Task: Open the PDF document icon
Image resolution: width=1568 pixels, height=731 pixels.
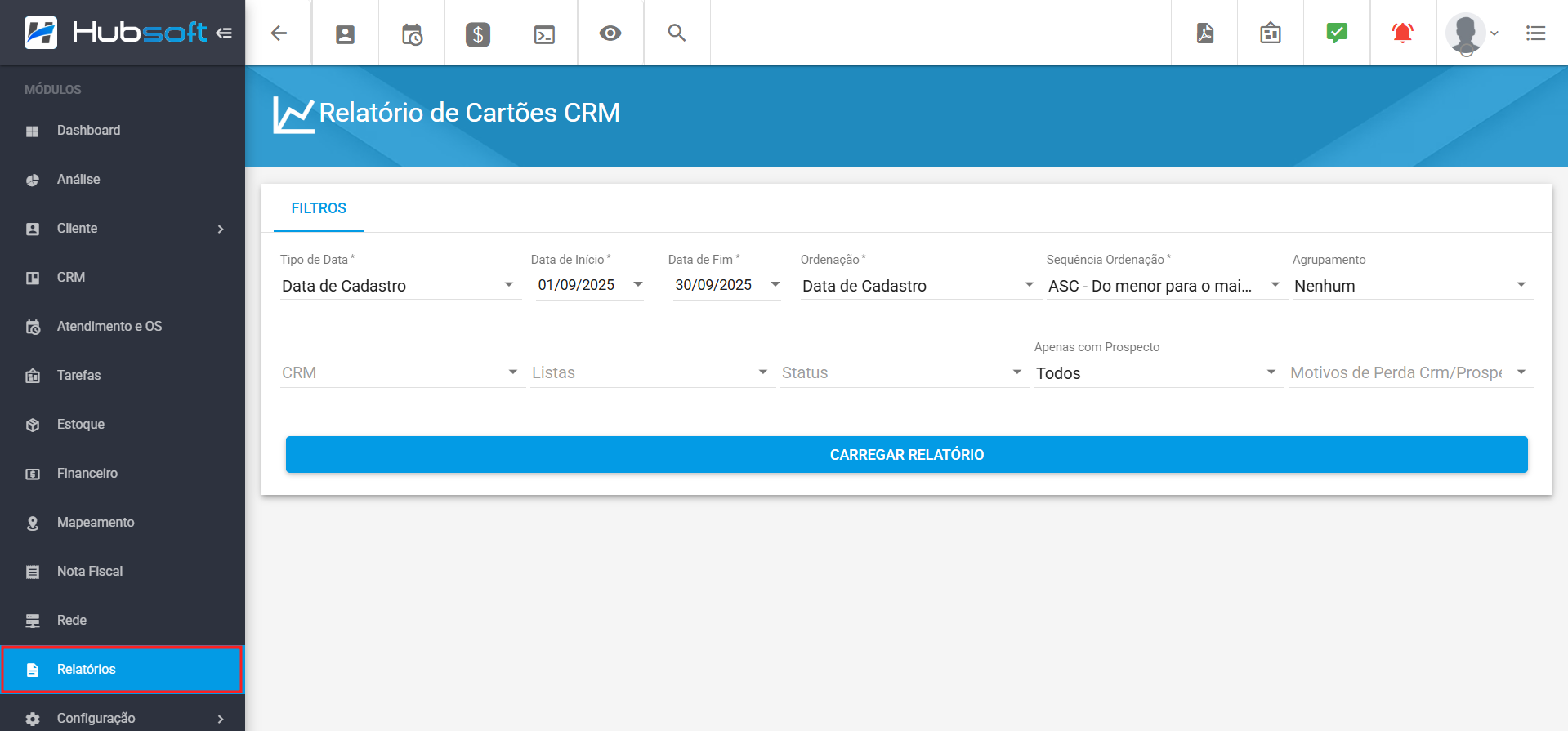Action: (1204, 33)
